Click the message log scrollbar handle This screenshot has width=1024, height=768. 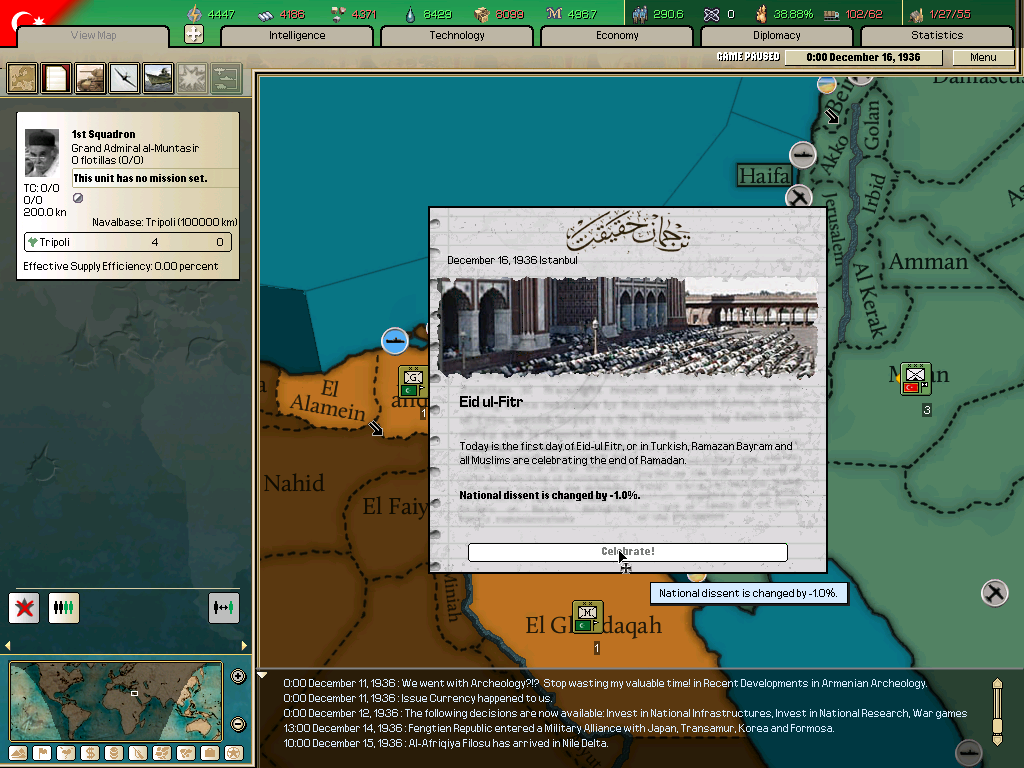(996, 710)
